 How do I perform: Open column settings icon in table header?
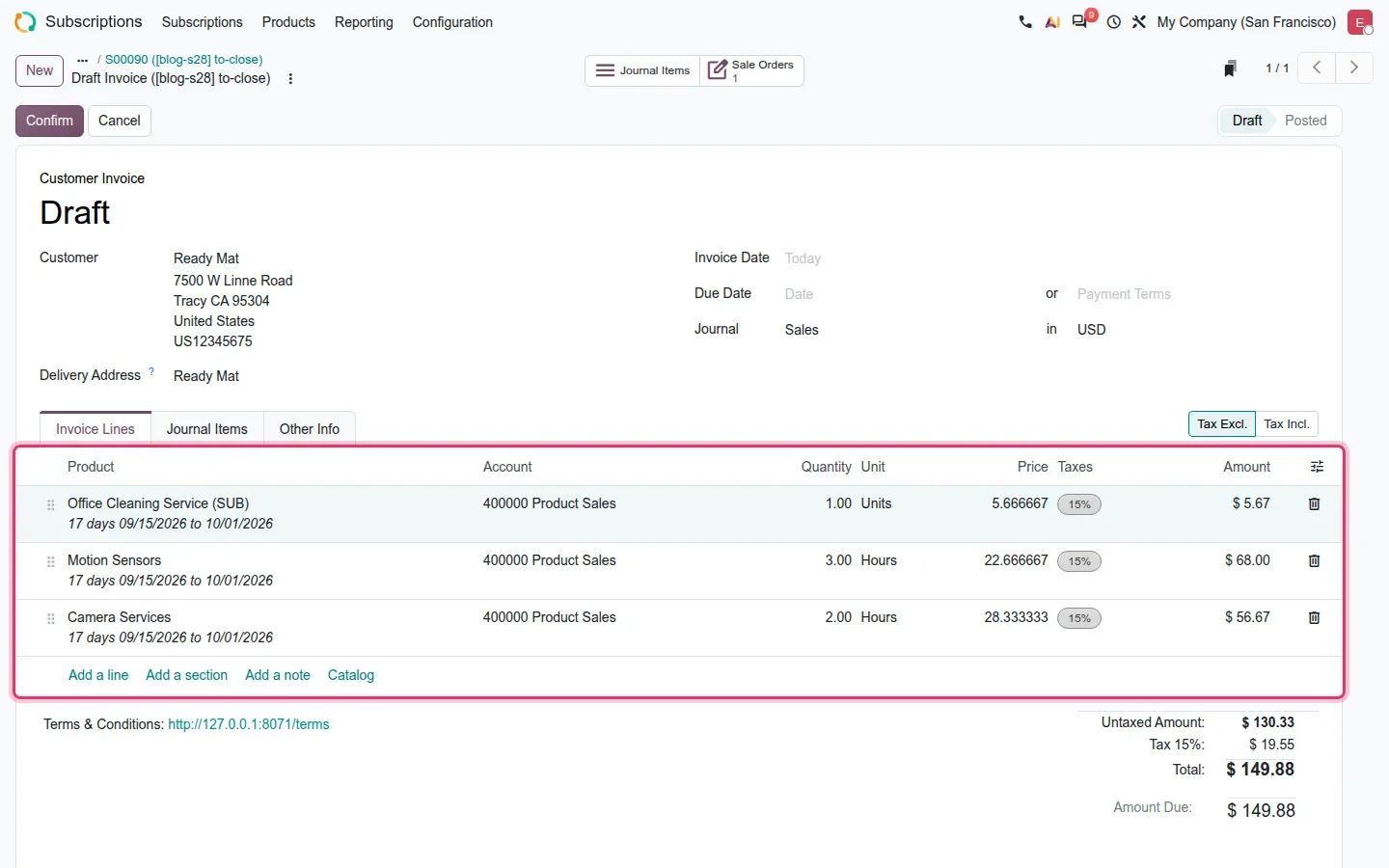1317,467
